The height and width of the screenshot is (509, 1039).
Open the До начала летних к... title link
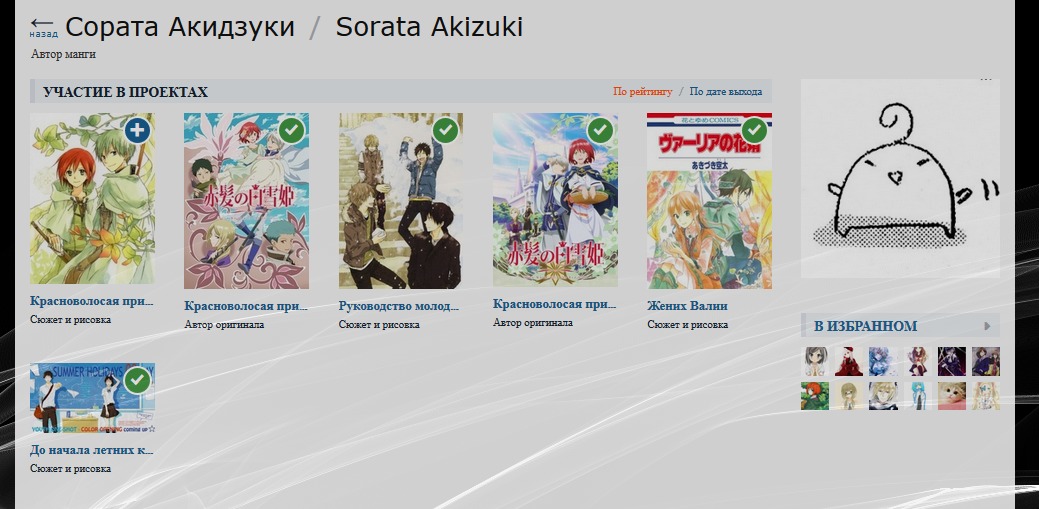(91, 451)
